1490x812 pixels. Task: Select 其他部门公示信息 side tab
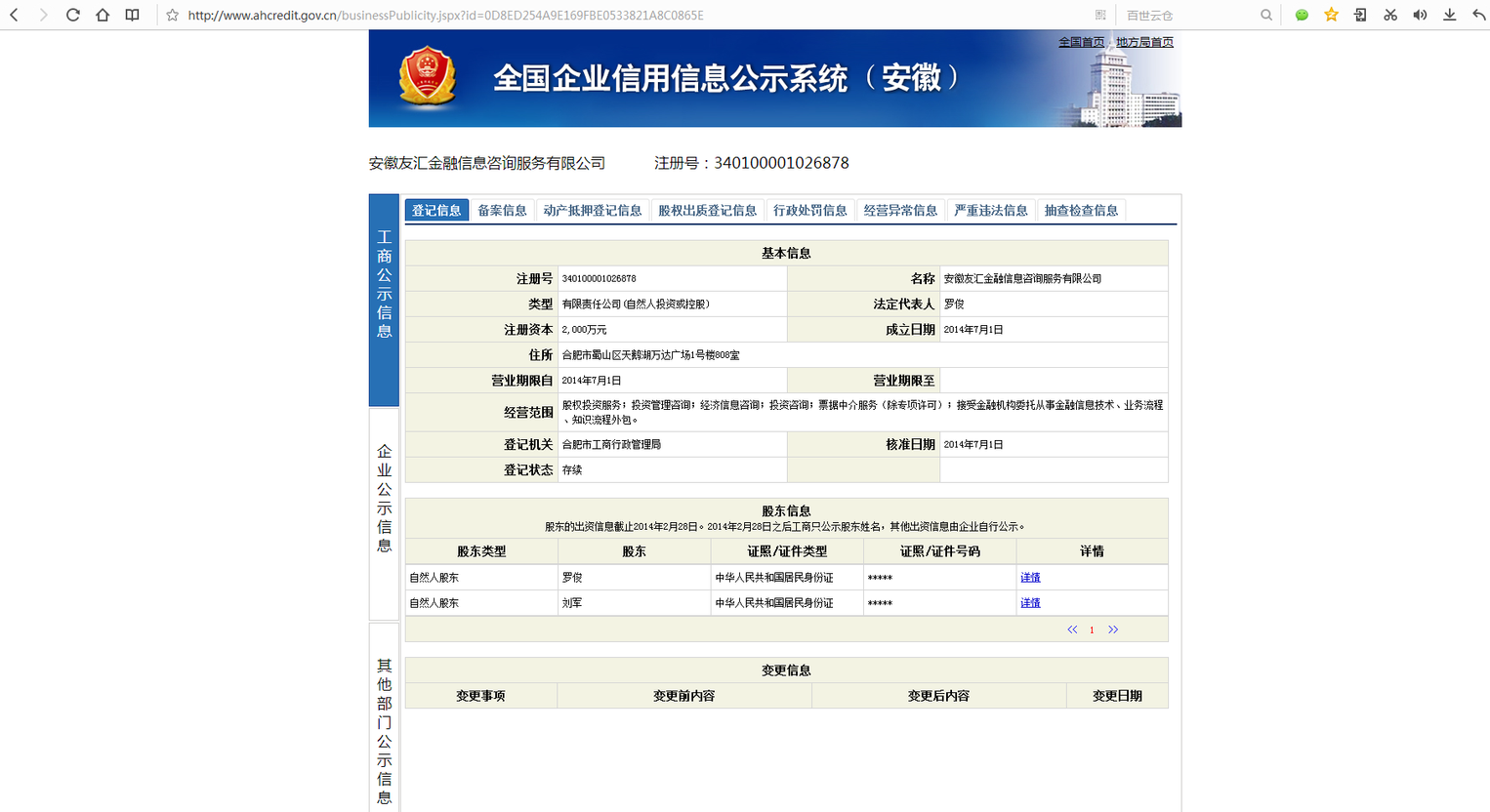(384, 717)
